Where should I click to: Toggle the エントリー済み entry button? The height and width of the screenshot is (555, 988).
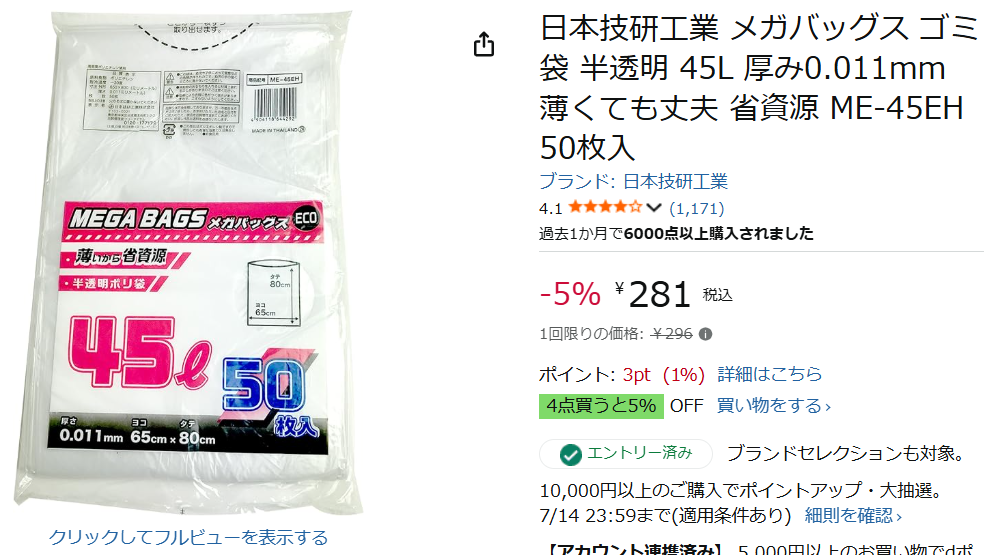tap(626, 454)
